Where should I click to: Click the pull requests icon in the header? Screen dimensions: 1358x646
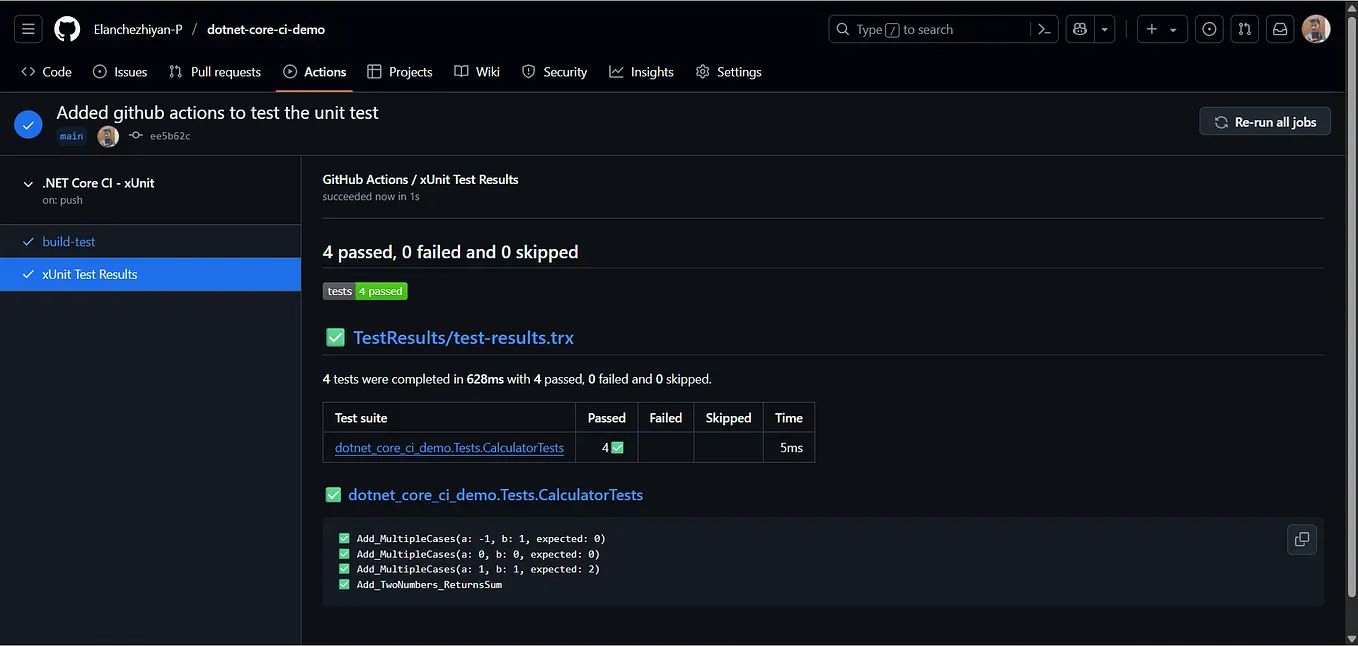tap(1244, 29)
